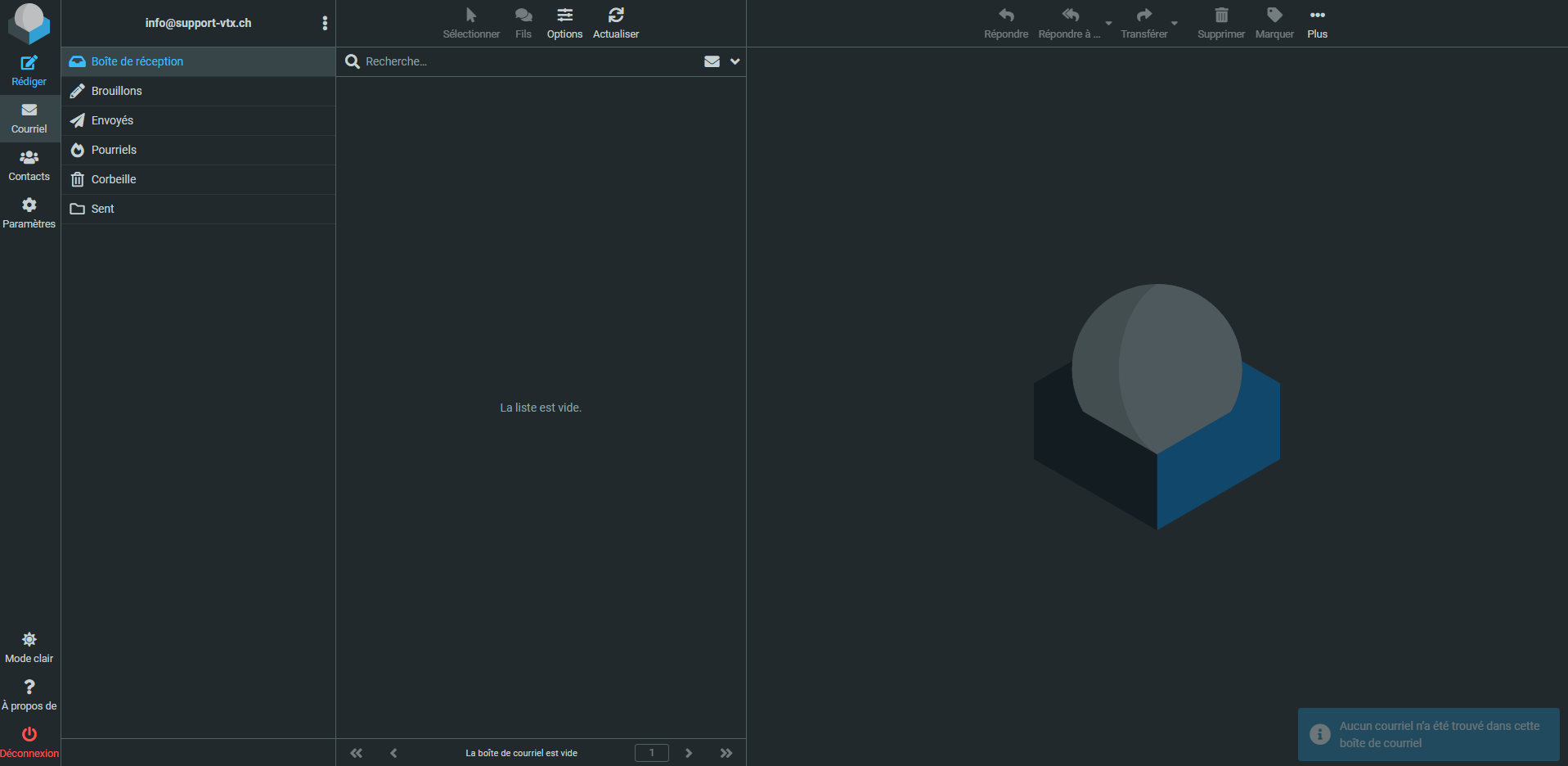Screen dimensions: 1568x766
Task: Open the Plus more-actions menu
Action: [1317, 23]
